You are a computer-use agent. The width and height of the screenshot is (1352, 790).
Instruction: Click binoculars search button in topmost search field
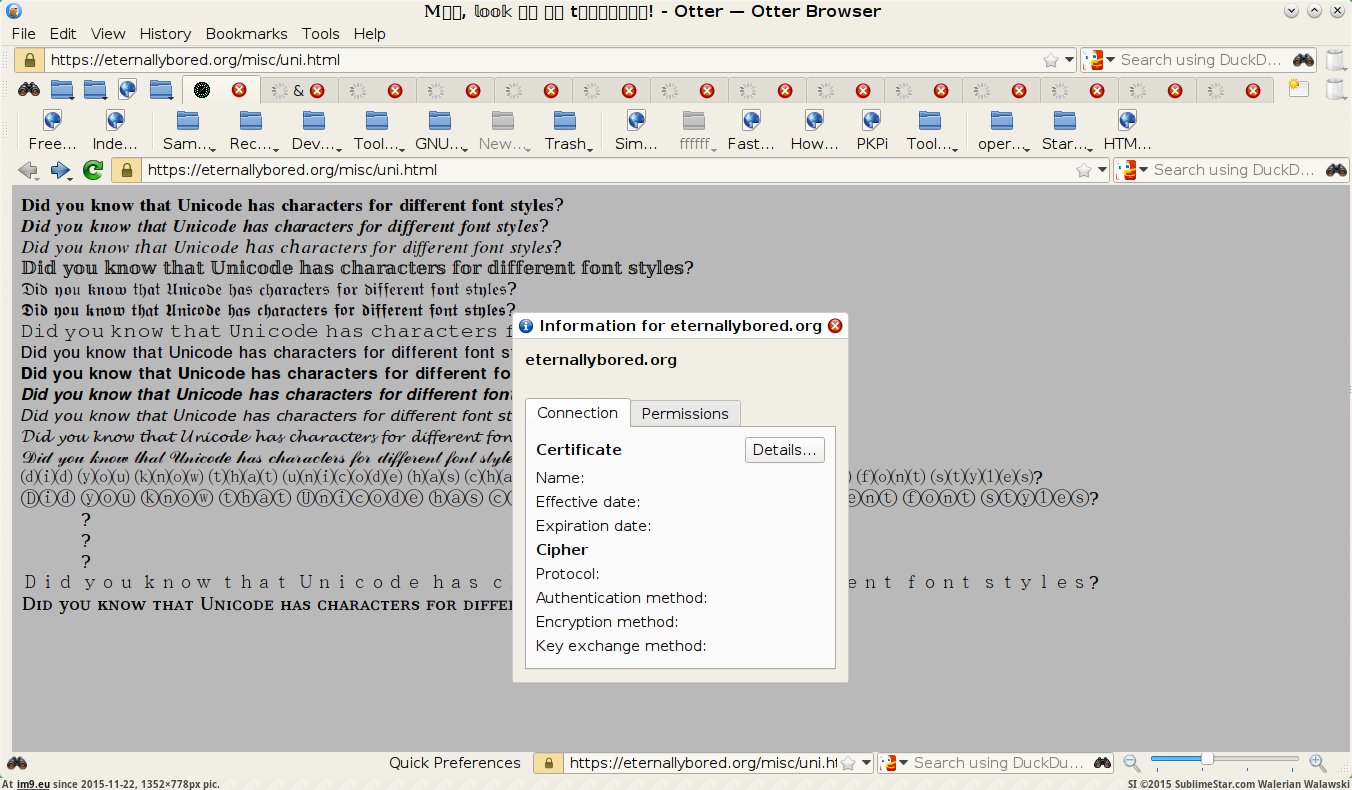point(1303,60)
